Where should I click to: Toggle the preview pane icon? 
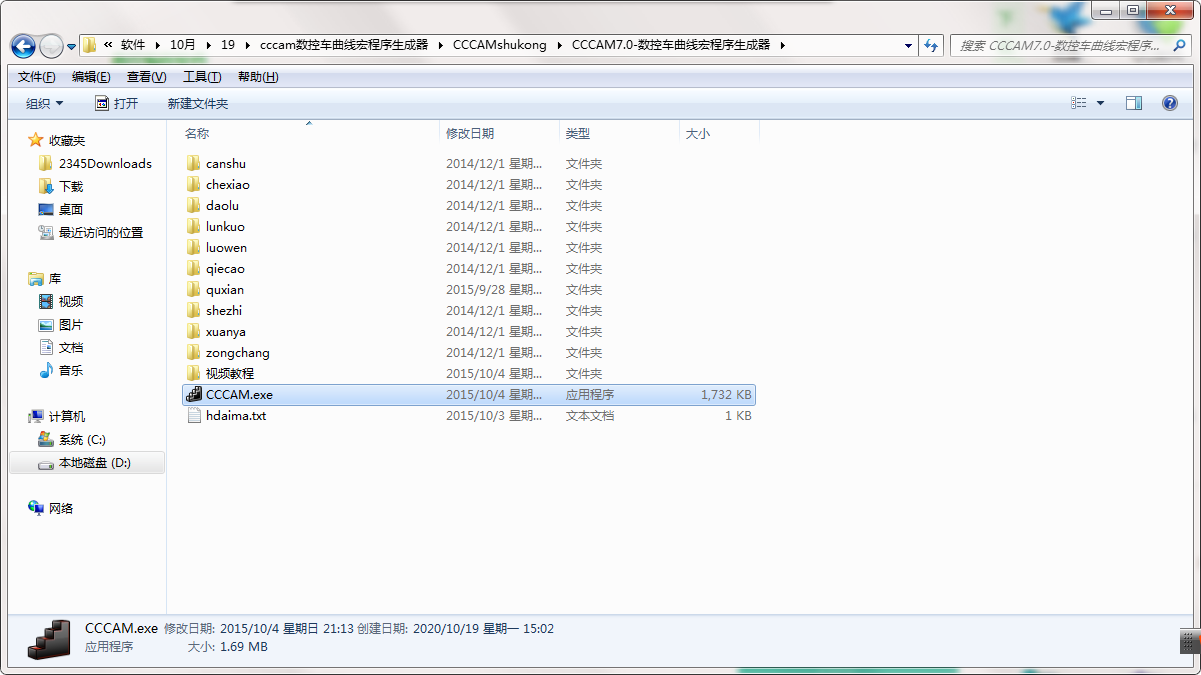click(1134, 103)
